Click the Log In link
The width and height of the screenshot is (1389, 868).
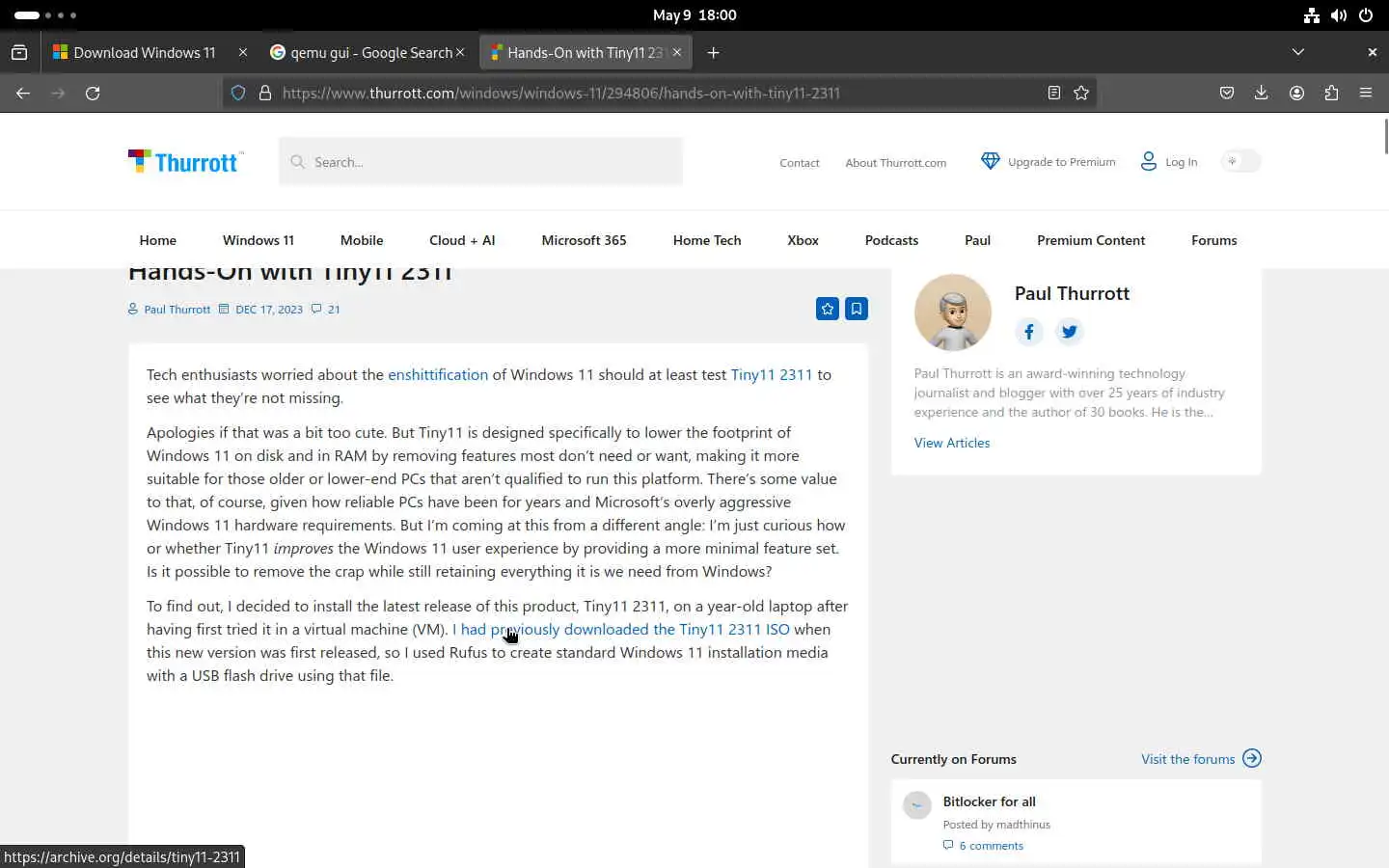click(1169, 161)
